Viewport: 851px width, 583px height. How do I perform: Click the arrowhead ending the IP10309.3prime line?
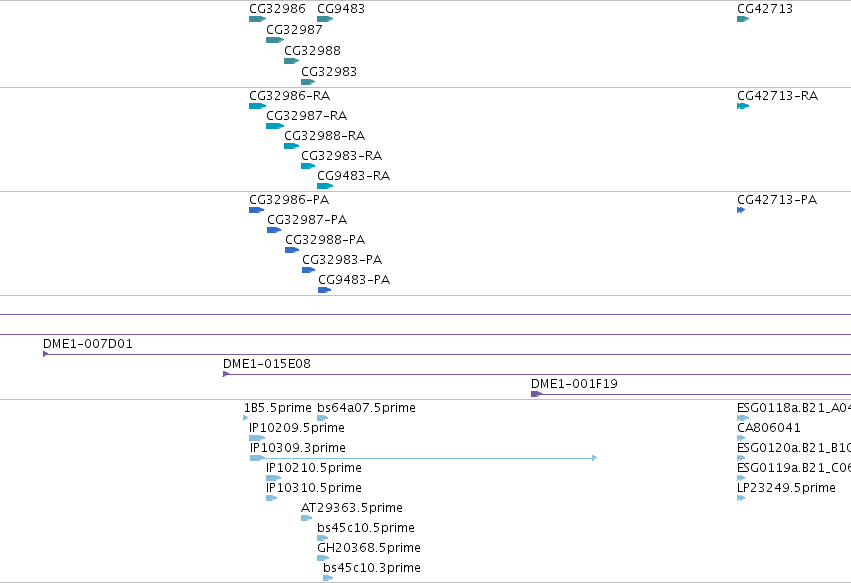click(x=595, y=458)
